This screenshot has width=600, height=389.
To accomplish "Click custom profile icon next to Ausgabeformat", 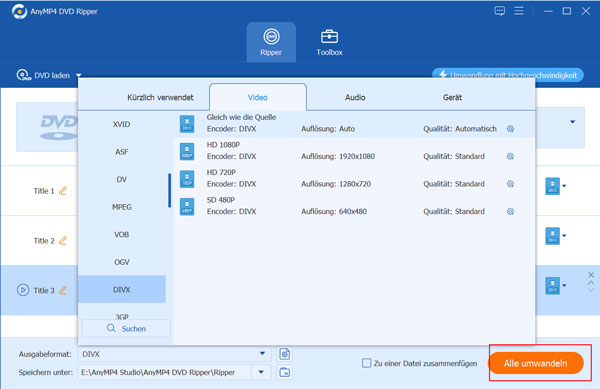I will 284,354.
